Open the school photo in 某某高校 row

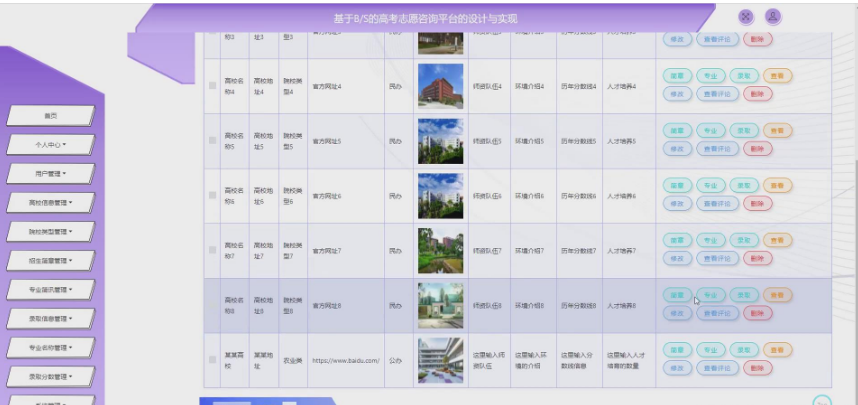tap(440, 360)
